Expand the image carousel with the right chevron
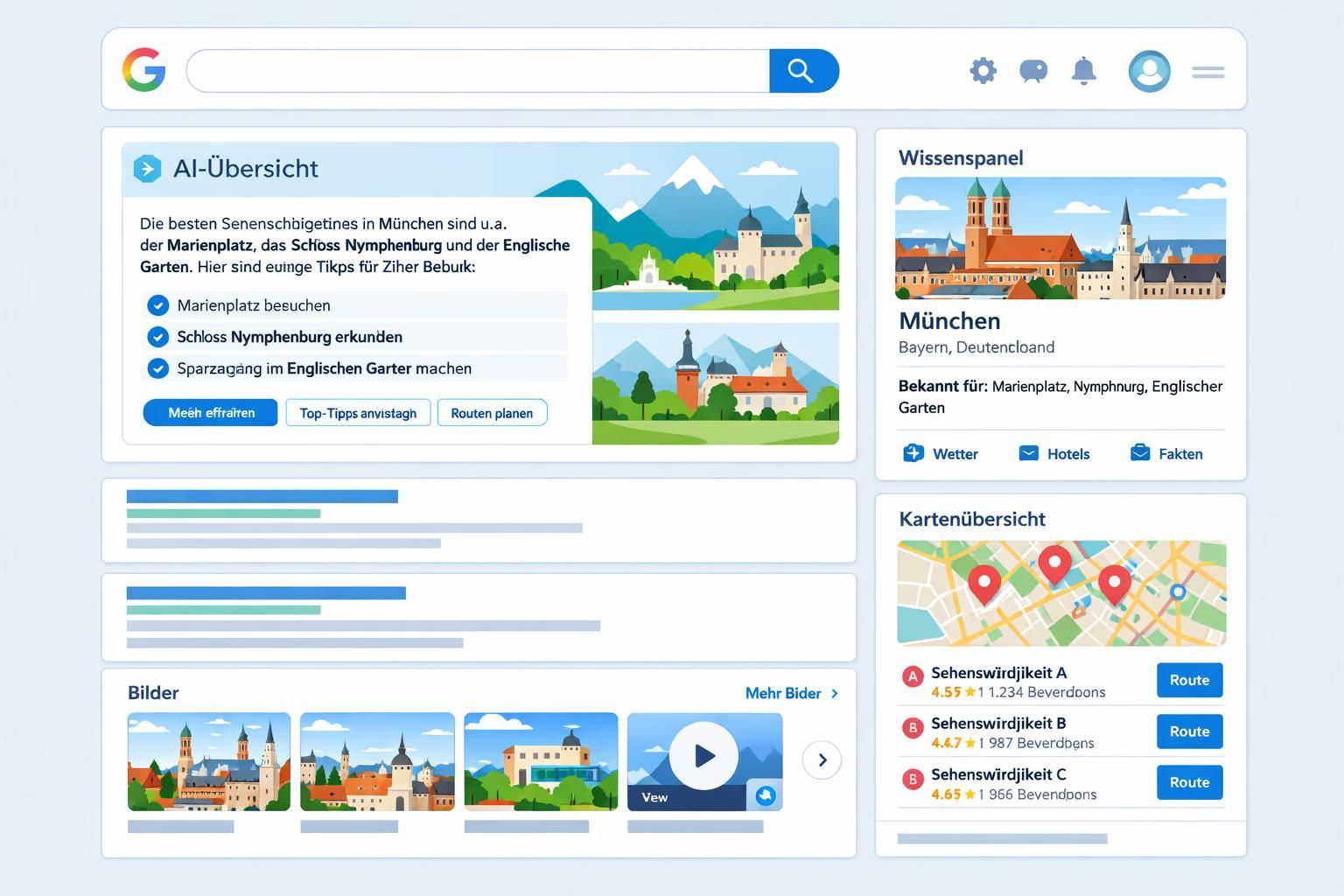Image resolution: width=1344 pixels, height=896 pixels. click(822, 760)
